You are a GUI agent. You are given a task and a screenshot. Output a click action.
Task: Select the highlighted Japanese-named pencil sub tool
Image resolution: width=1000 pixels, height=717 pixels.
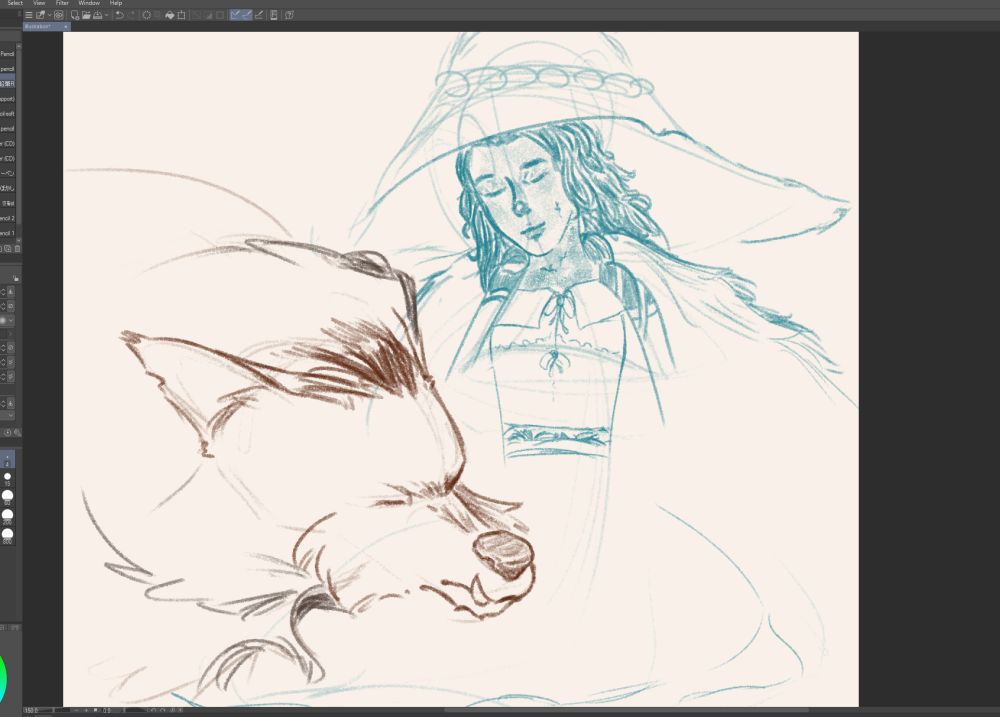click(x=8, y=84)
